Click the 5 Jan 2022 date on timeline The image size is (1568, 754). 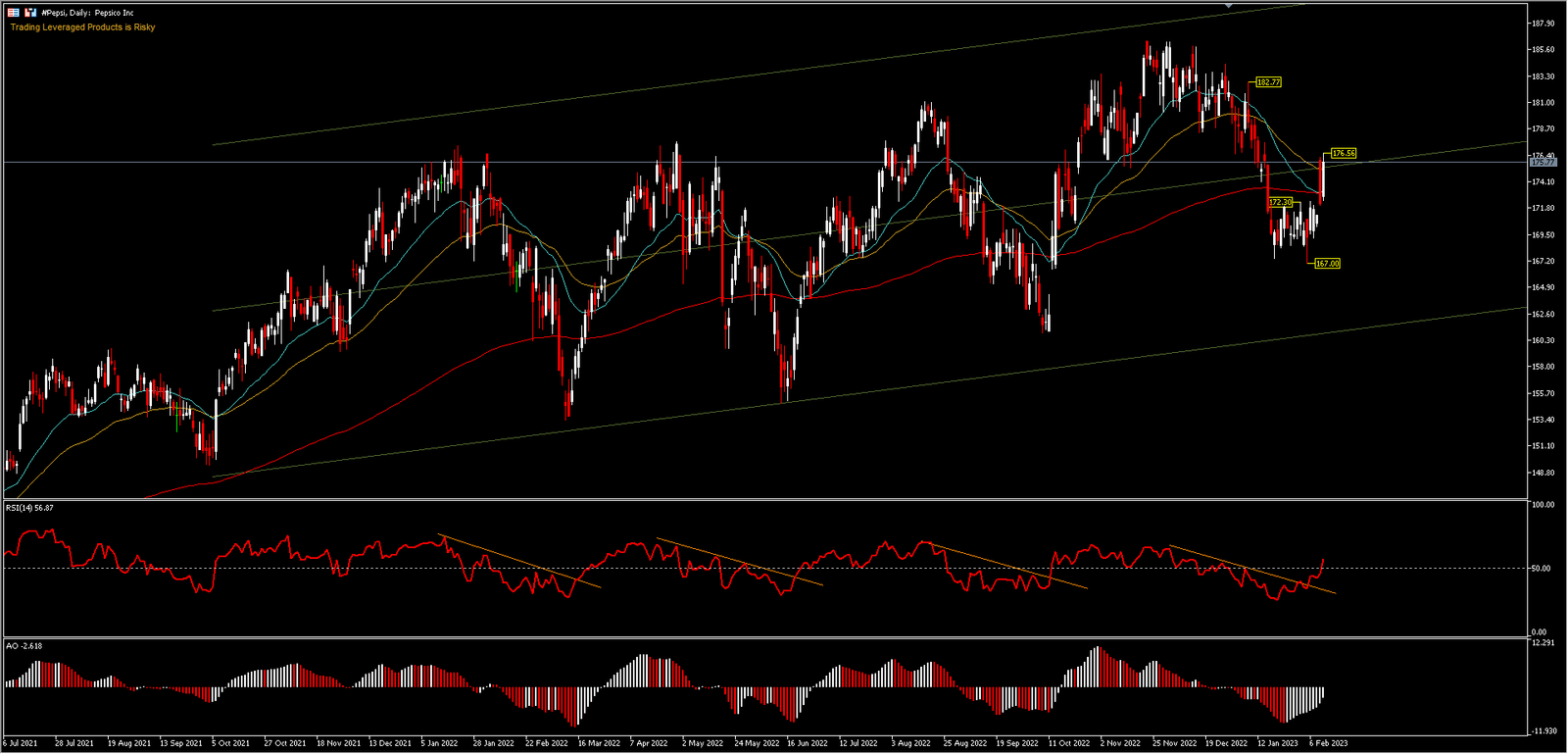point(440,743)
